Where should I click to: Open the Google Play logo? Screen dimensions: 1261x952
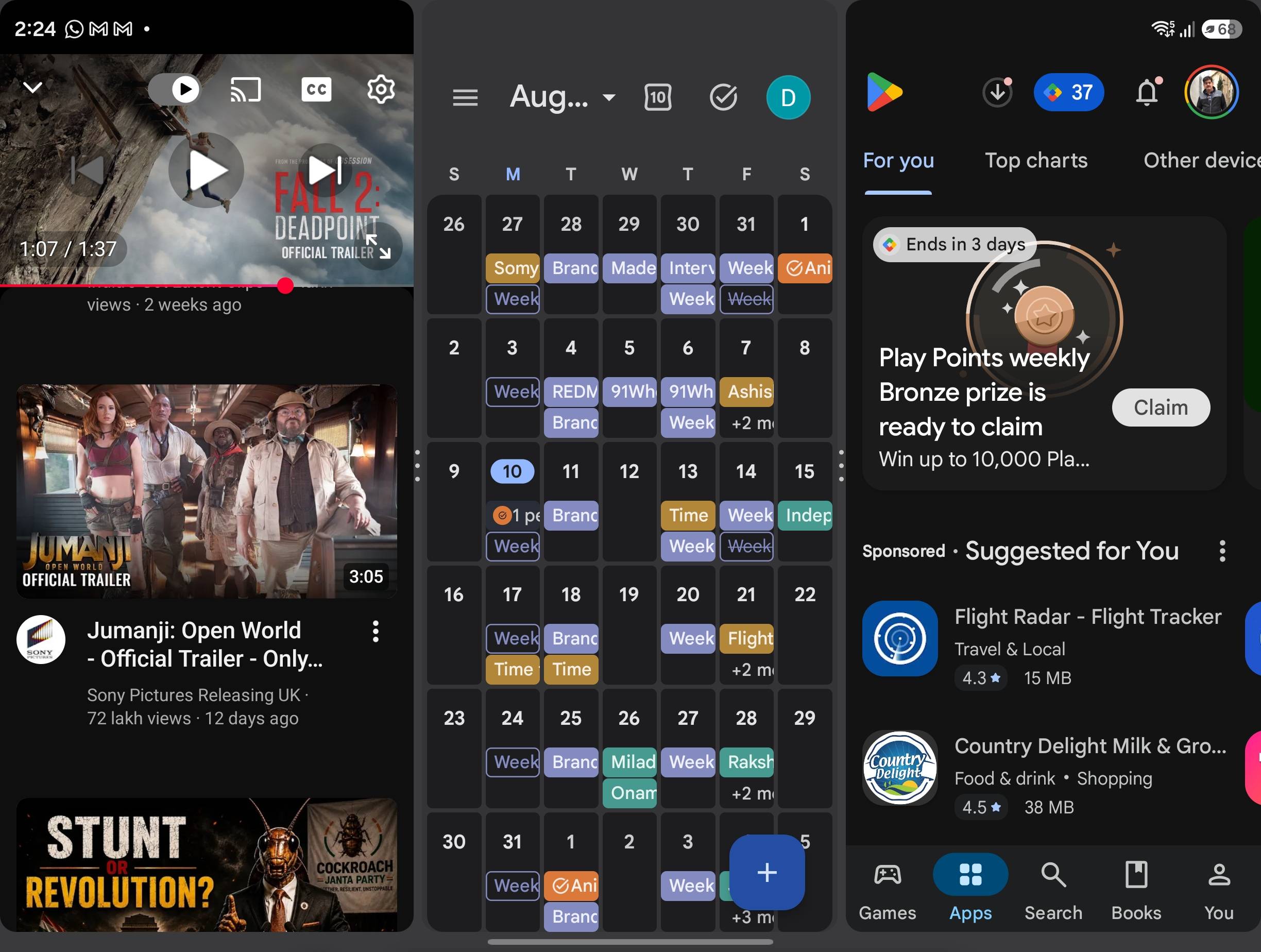click(x=884, y=92)
